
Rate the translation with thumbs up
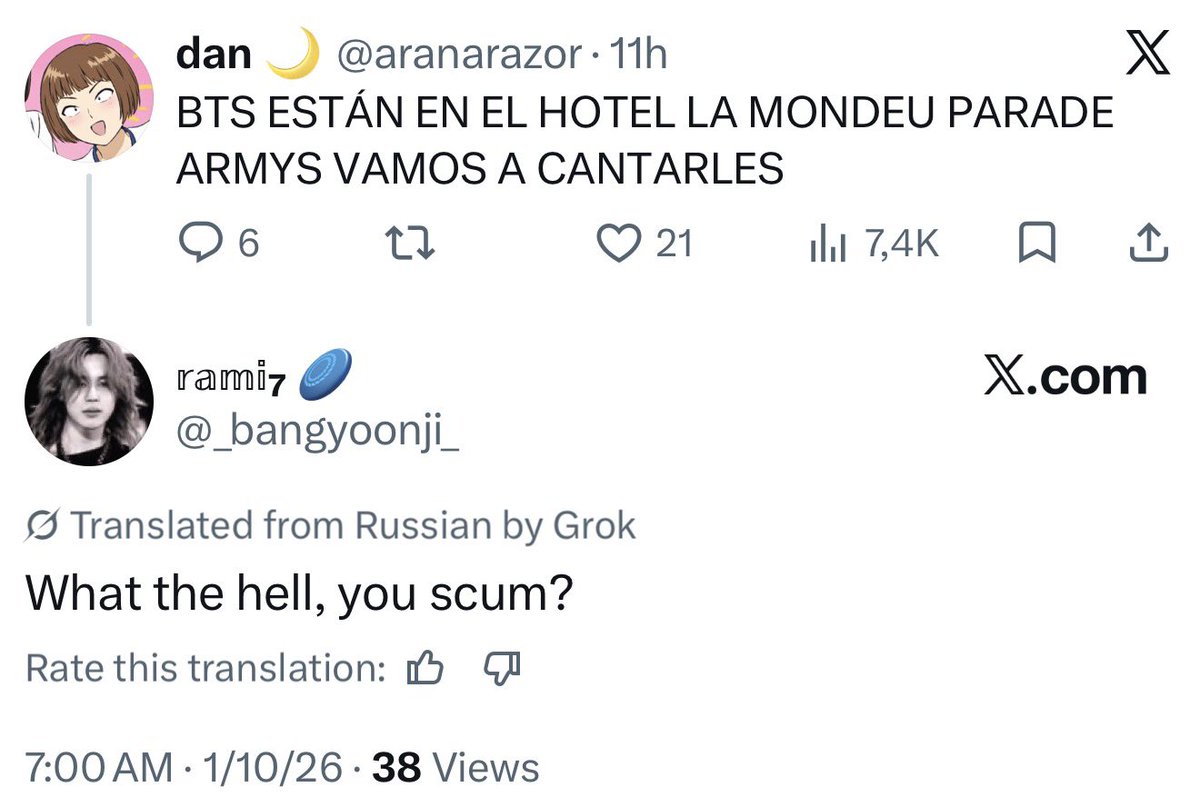tap(426, 668)
